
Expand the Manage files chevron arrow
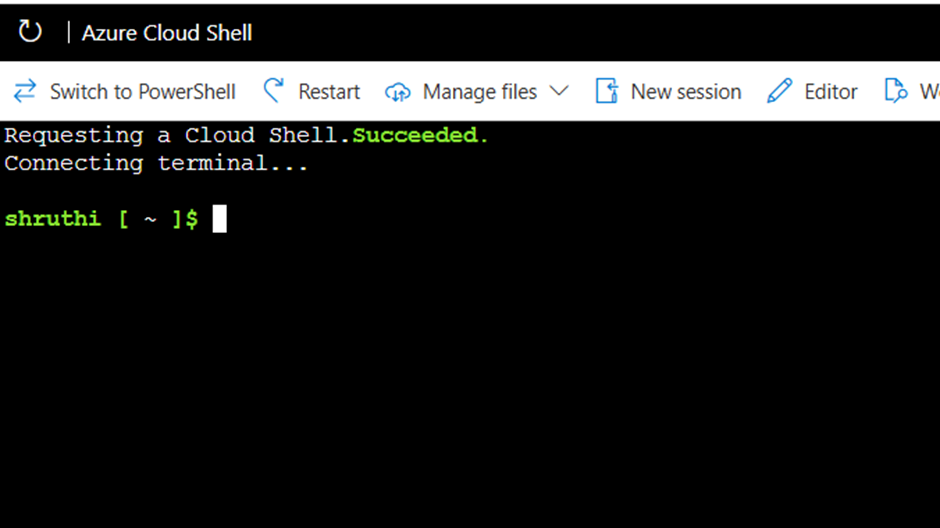click(x=559, y=91)
